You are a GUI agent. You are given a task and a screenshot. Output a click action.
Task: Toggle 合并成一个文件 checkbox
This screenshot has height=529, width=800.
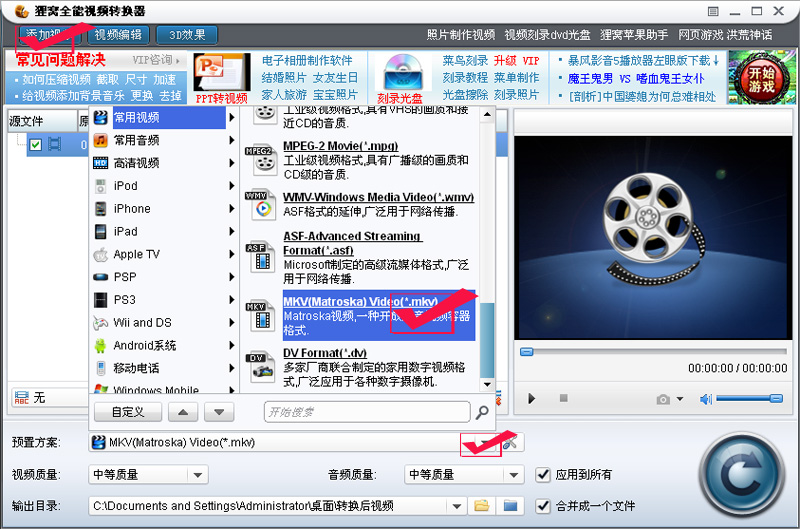(x=543, y=507)
